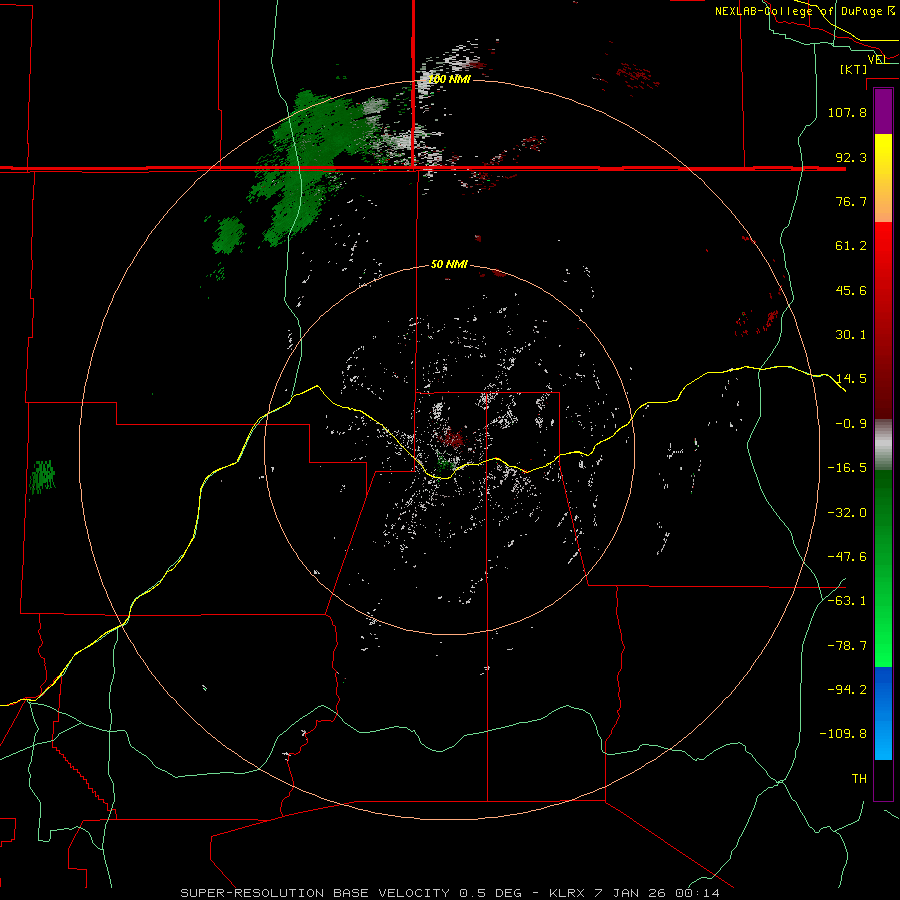Click the -0.9 legend value
This screenshot has width=900, height=900.
[x=851, y=424]
